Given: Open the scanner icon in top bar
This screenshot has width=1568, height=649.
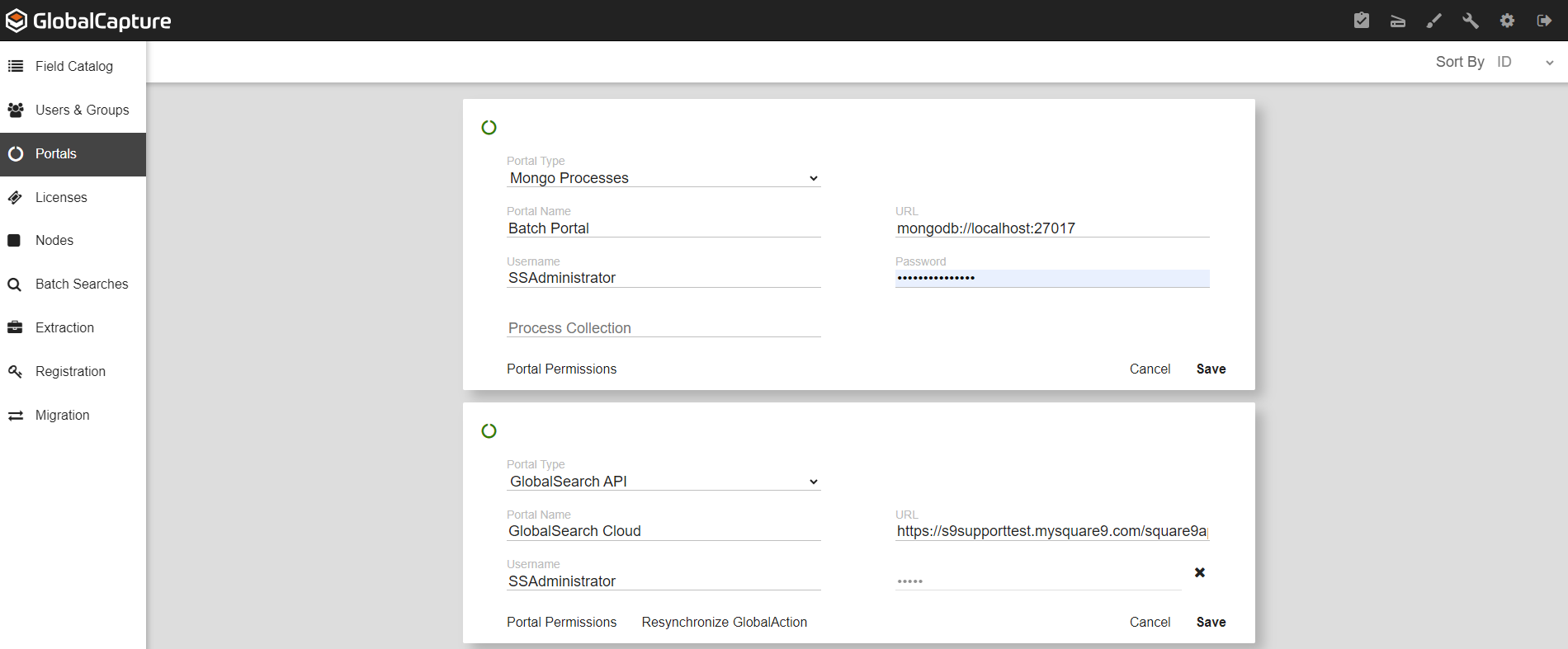Looking at the screenshot, I should [1398, 21].
